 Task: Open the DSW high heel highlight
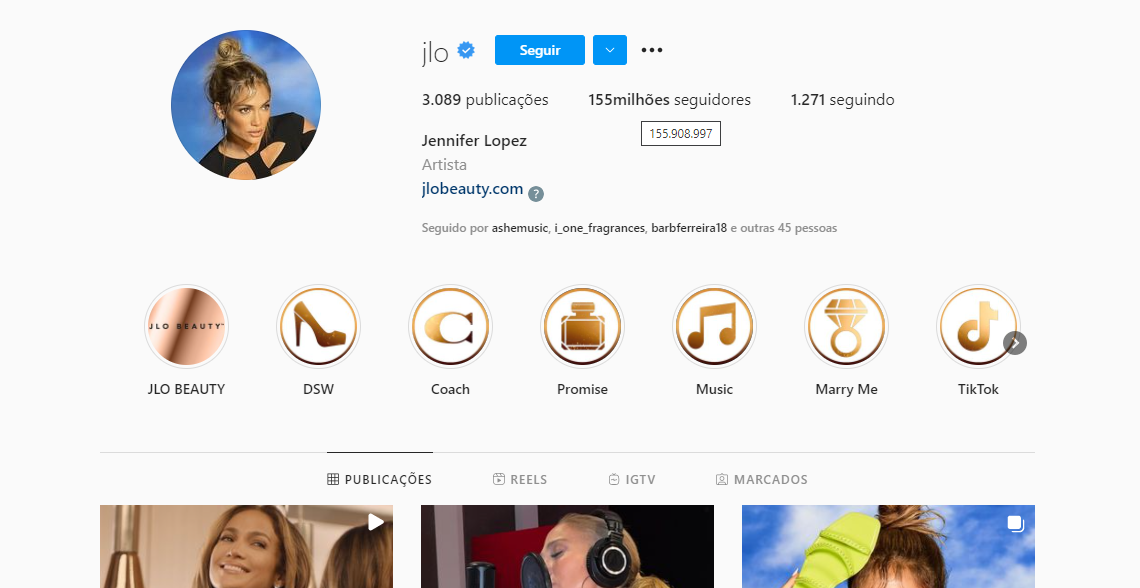(318, 326)
